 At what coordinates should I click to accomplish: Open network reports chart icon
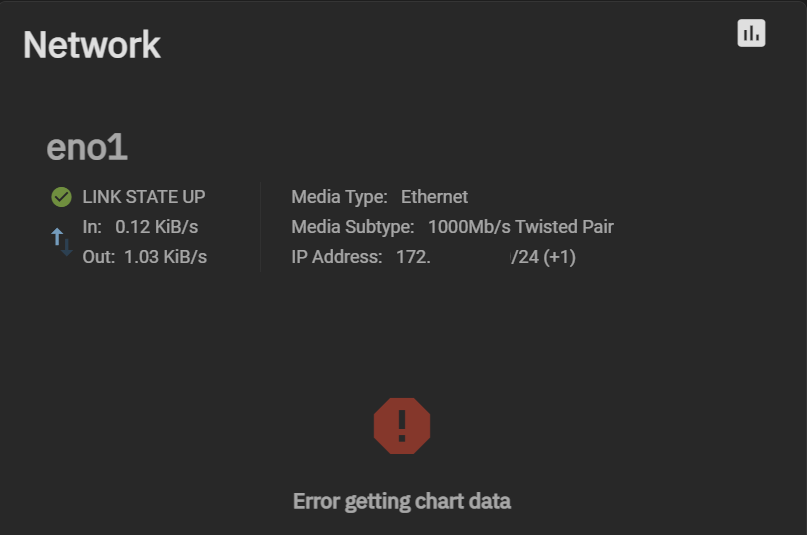pos(751,33)
